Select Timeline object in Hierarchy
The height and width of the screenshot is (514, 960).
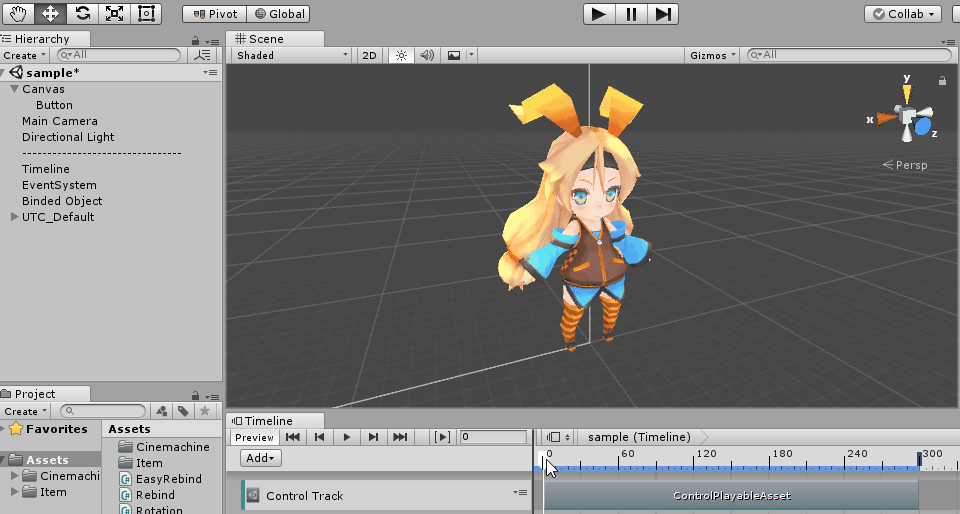pyautogui.click(x=45, y=168)
